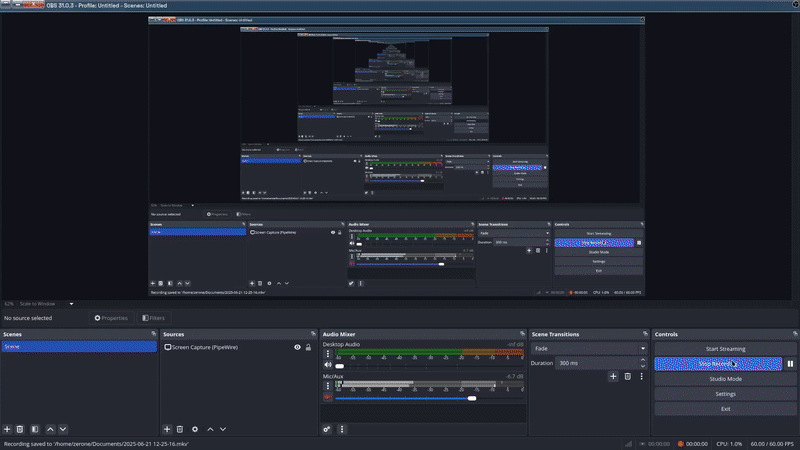Add a new scene in Scenes panel
Viewport: 800px width, 450px height.
(7, 430)
